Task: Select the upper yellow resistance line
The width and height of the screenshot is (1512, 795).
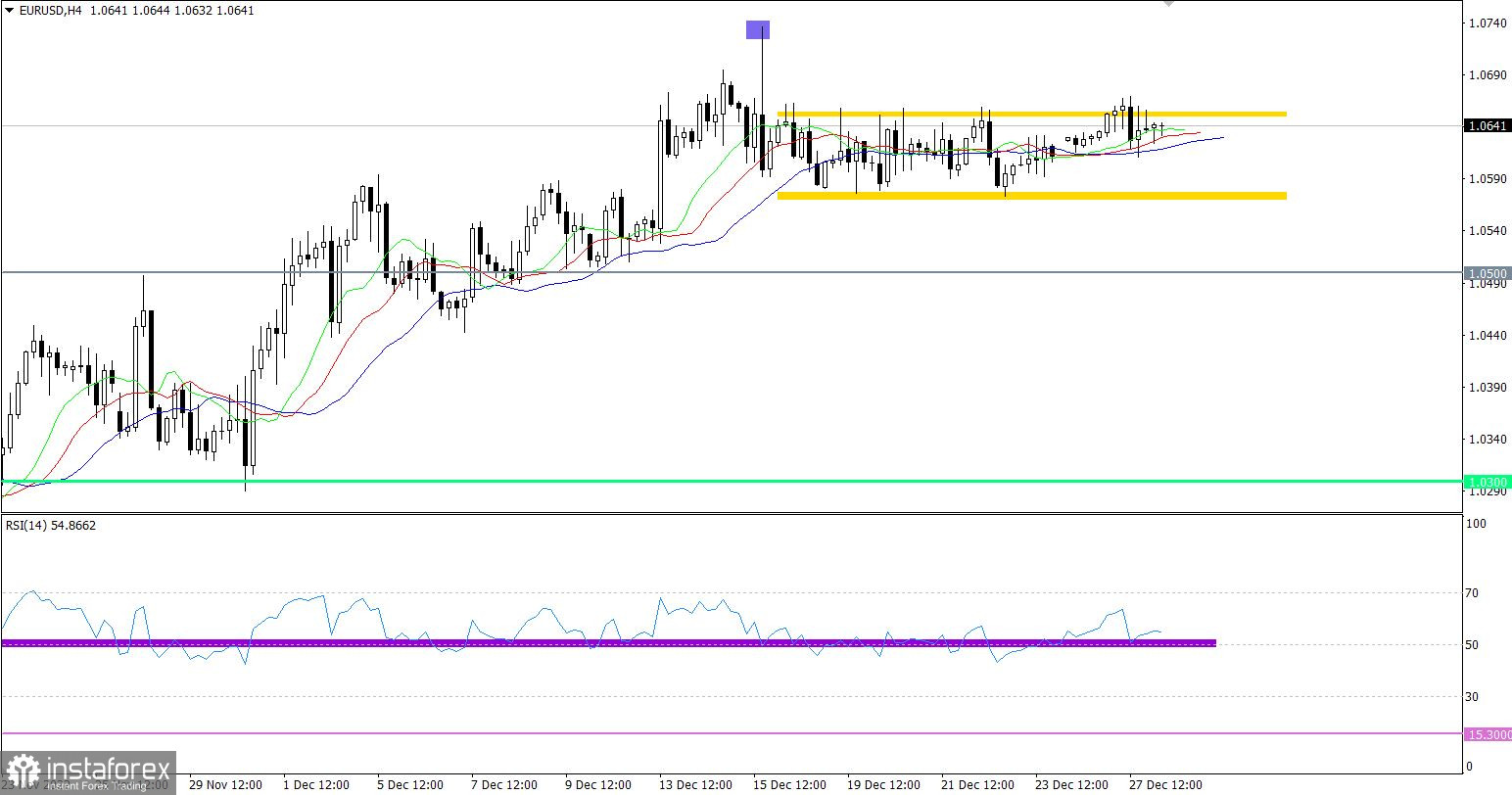Action: (x=1032, y=115)
